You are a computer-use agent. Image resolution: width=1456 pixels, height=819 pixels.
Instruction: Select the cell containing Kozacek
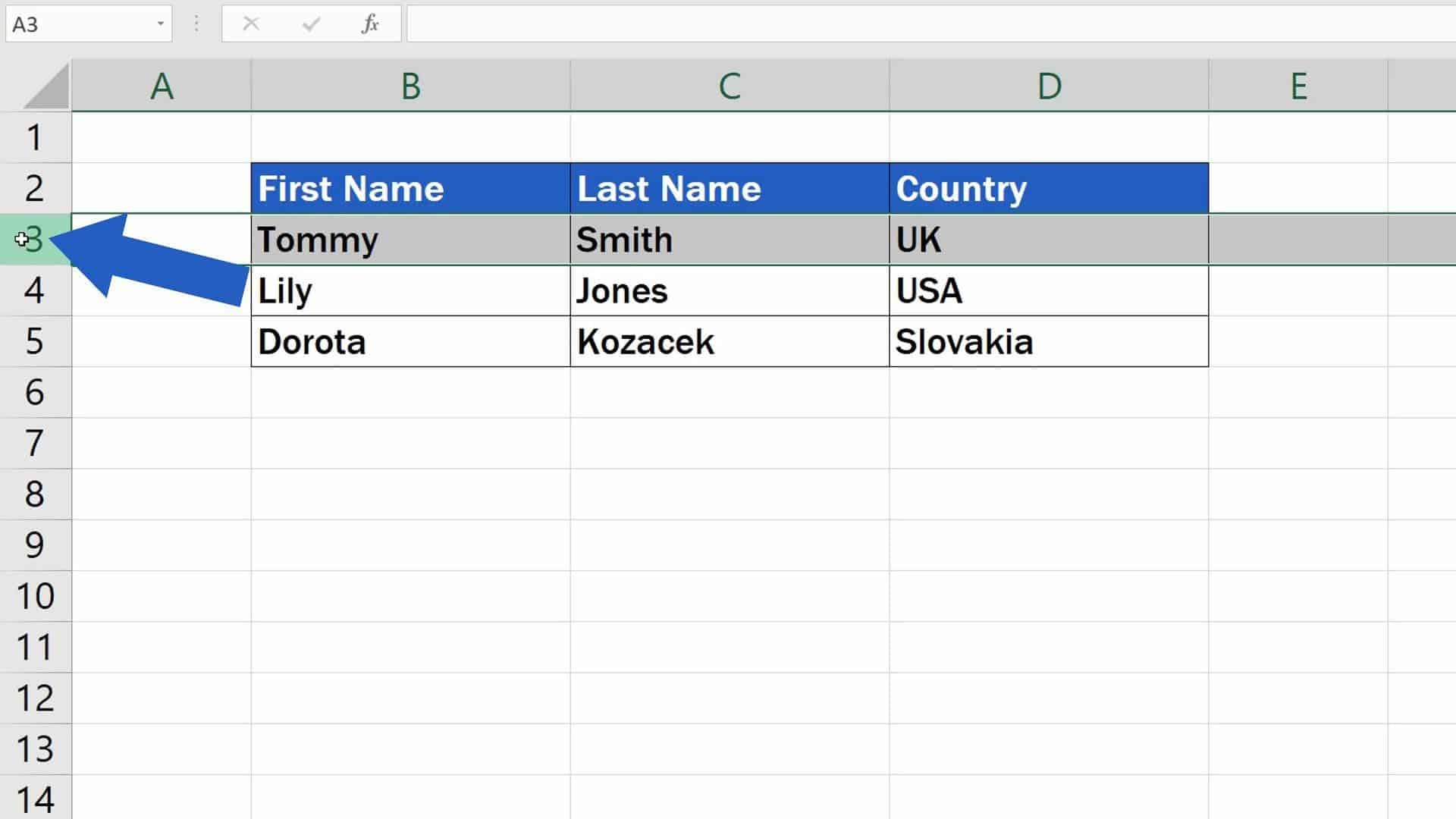coord(728,341)
